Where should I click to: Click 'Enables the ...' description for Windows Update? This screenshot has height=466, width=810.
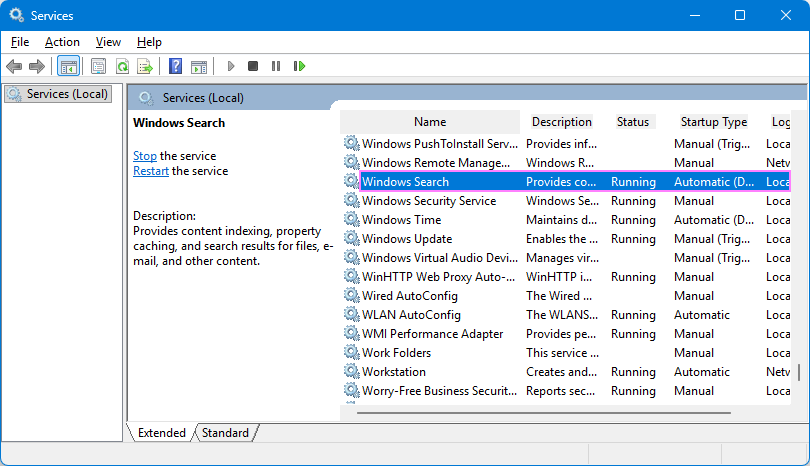562,239
